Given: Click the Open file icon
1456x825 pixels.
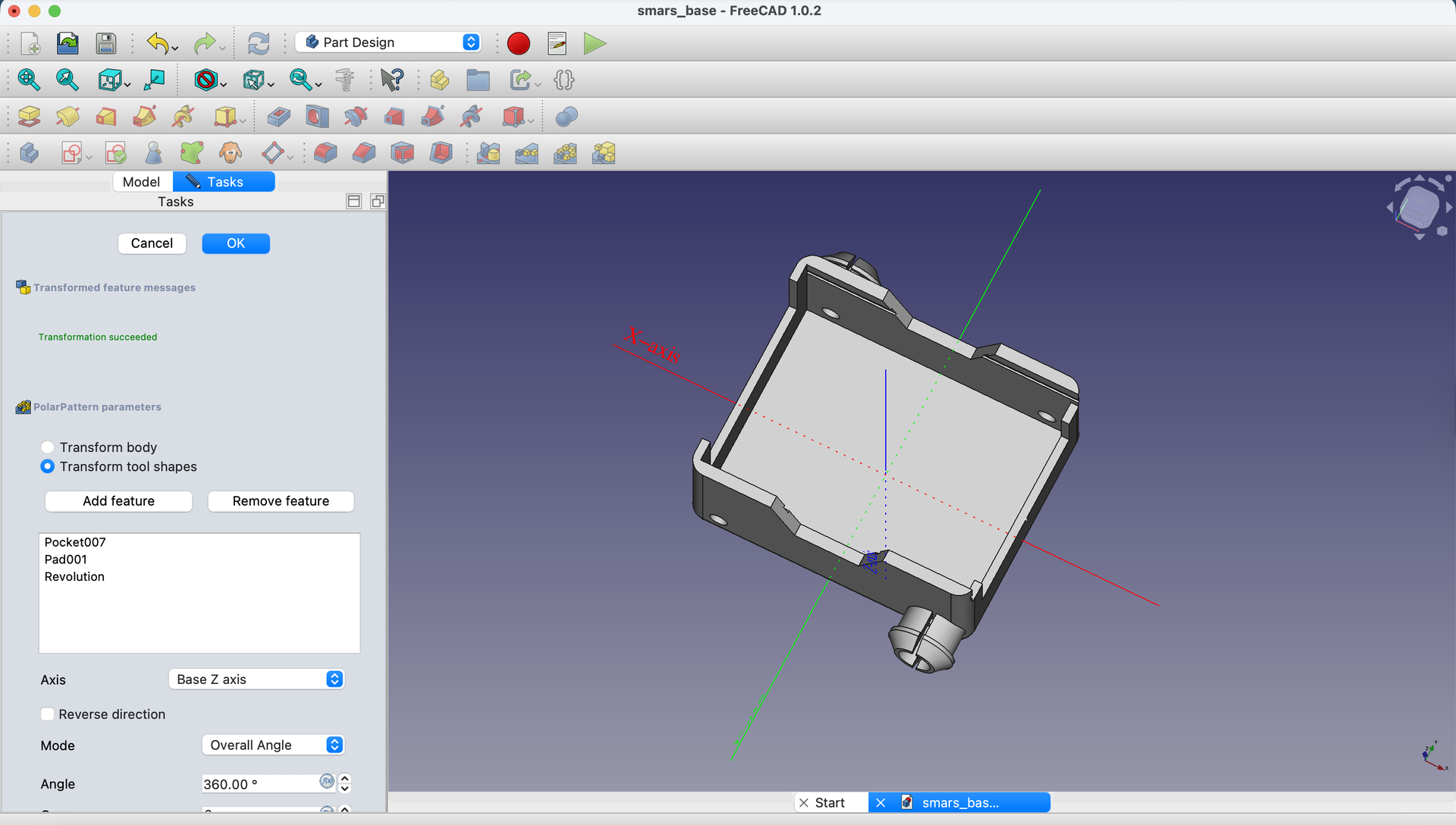Looking at the screenshot, I should point(67,43).
